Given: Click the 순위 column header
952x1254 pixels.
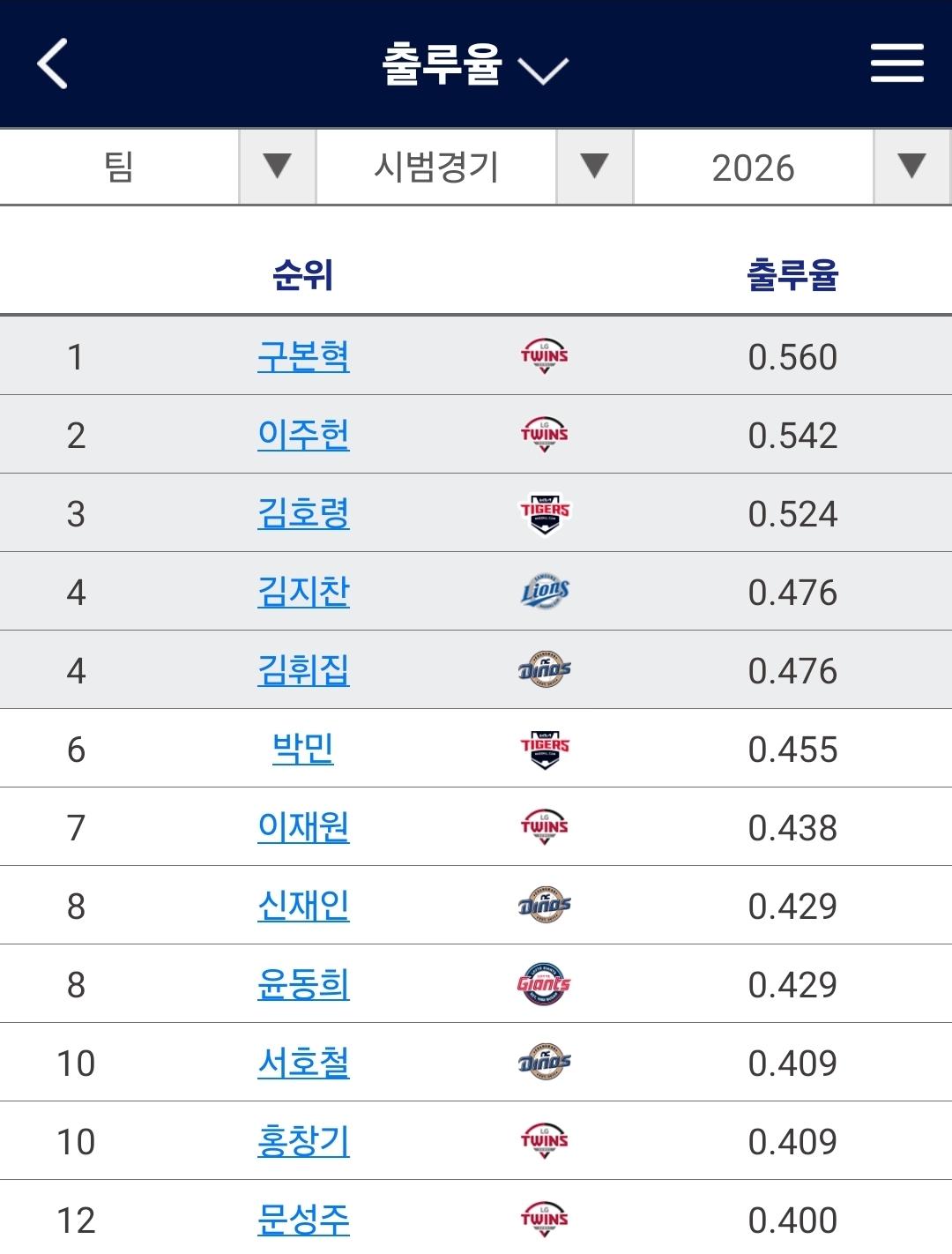Looking at the screenshot, I should (x=302, y=275).
